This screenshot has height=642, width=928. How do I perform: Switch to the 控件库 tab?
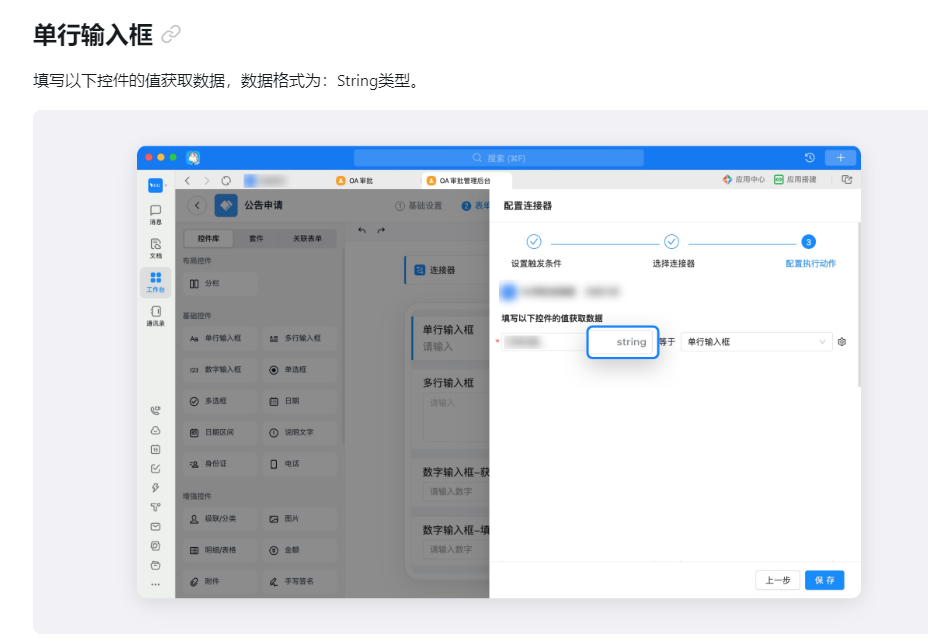(x=208, y=238)
